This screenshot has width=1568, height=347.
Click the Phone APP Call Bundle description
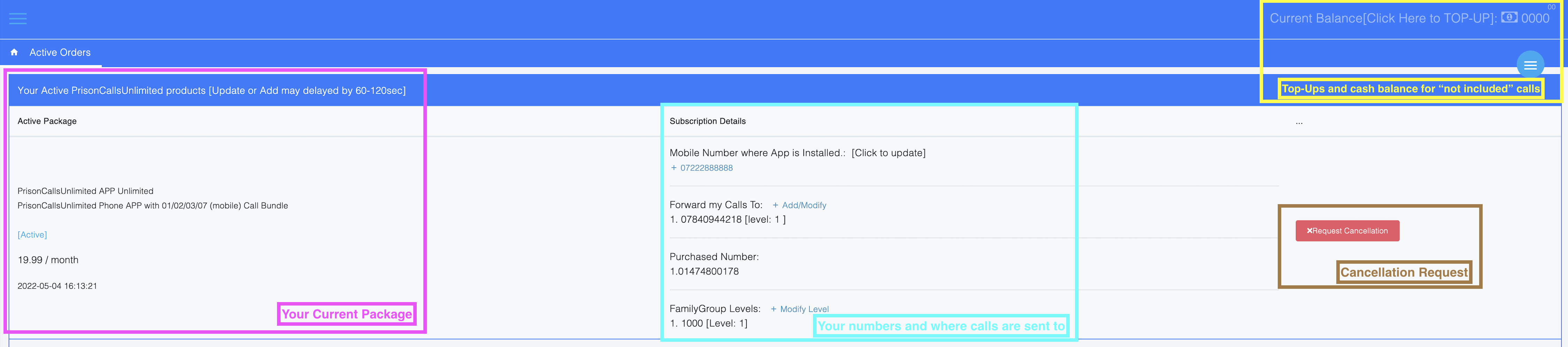click(x=153, y=206)
